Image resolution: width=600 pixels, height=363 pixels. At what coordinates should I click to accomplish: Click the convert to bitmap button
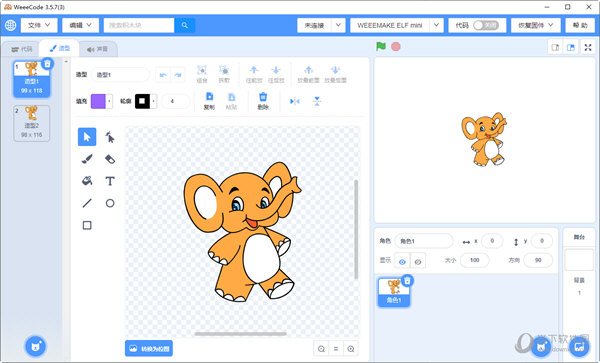(x=149, y=348)
